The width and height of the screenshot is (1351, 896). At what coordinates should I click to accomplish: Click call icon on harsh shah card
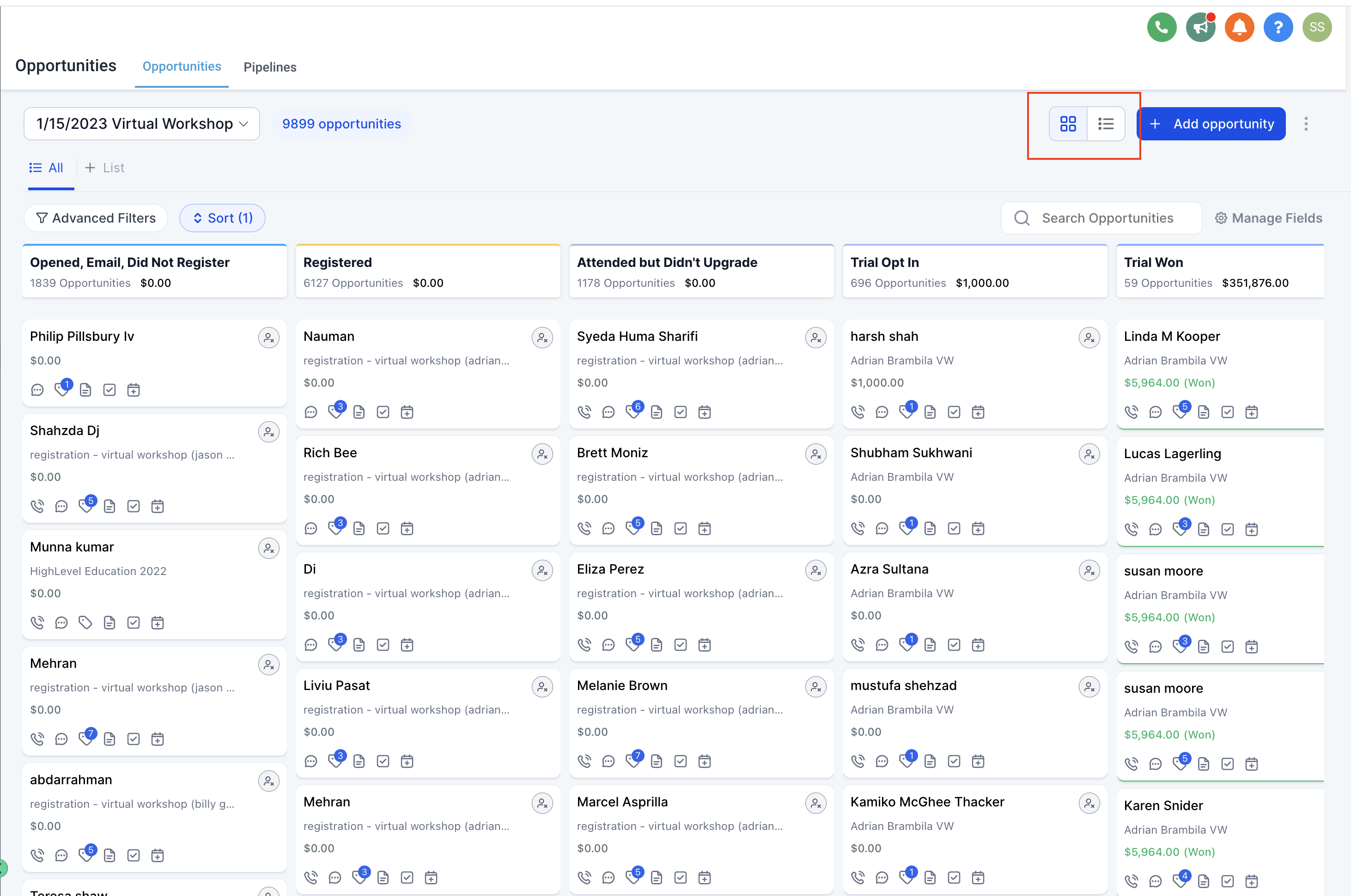(x=857, y=412)
